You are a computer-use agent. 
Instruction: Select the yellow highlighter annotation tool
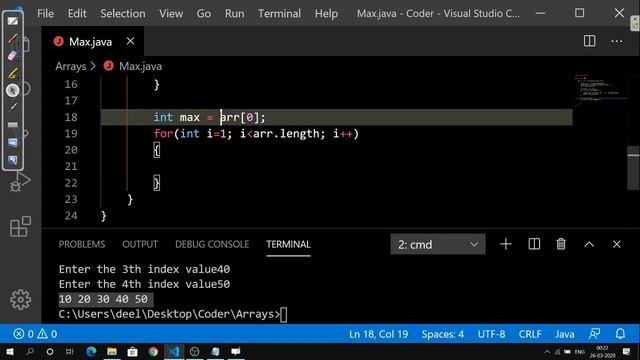[13, 73]
